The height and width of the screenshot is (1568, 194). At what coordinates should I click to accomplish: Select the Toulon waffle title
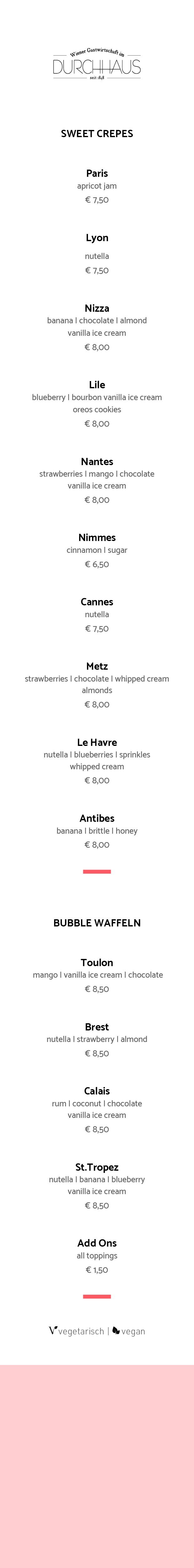point(97,962)
